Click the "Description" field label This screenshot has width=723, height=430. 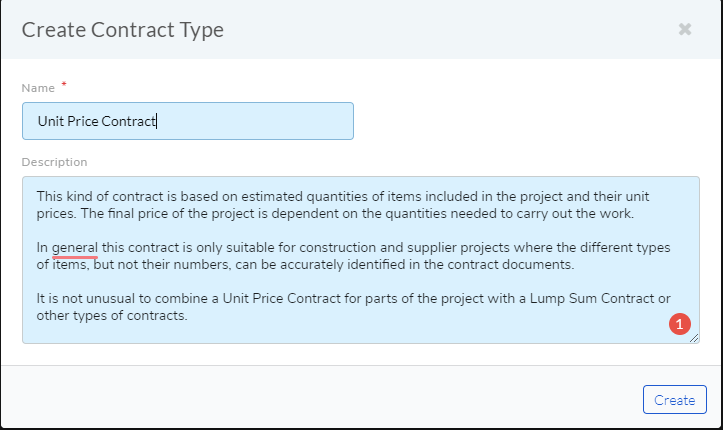(x=54, y=162)
